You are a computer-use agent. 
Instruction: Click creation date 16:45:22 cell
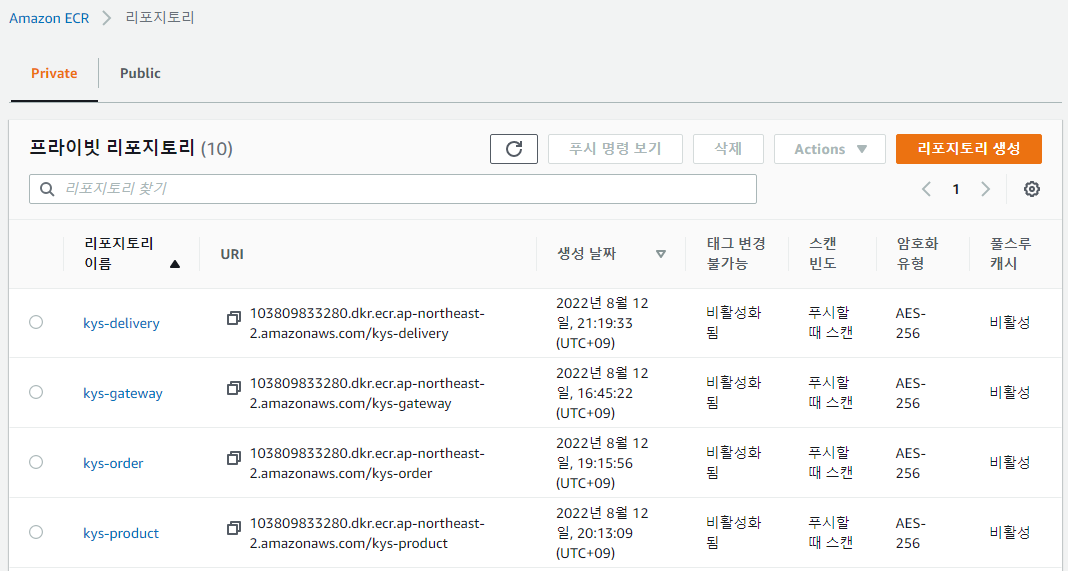pos(602,393)
